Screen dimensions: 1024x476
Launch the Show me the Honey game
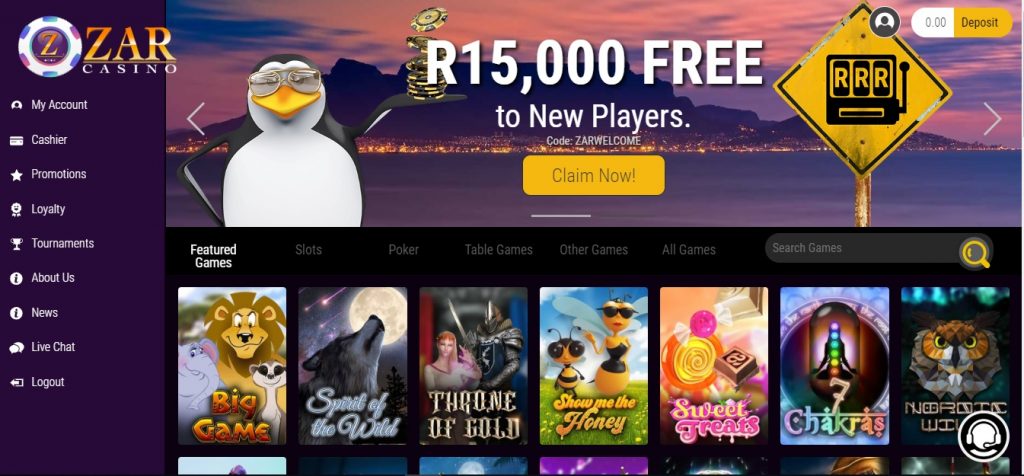click(594, 366)
